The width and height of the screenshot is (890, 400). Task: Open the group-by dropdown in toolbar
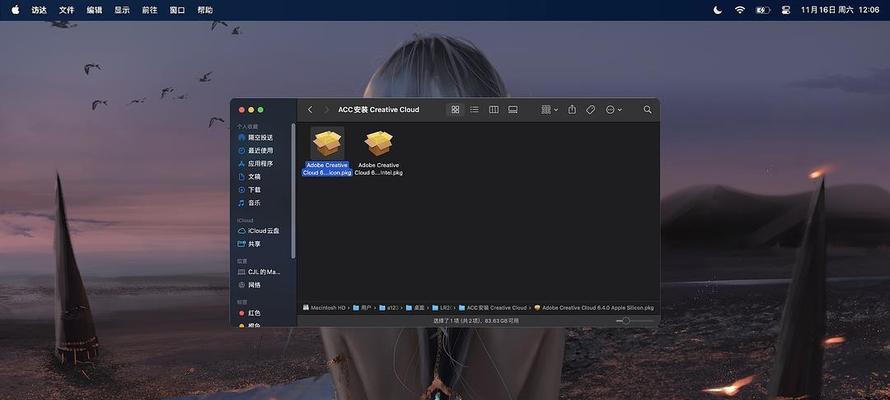(549, 110)
